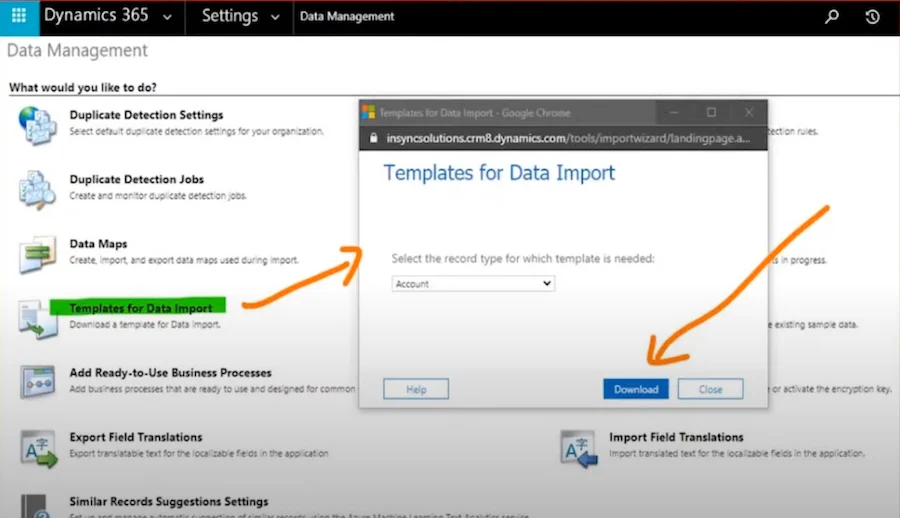Open the Dynamics 365 app launcher grid
This screenshot has width=900, height=518.
coord(19,16)
